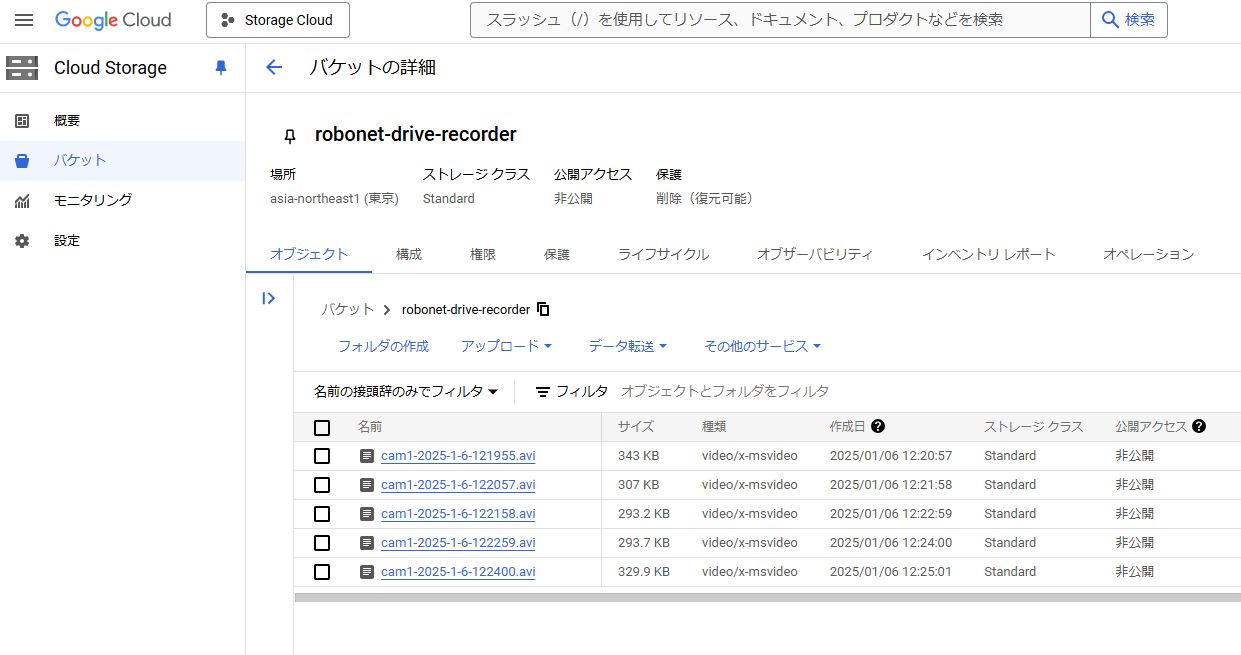The image size is (1241, 655).
Task: Go back with the left arrow icon
Action: point(273,68)
